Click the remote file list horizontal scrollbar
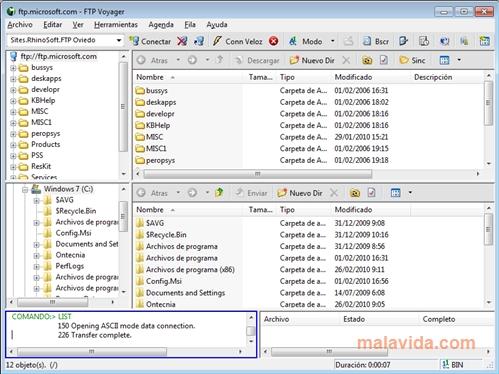Screen dimensions: 499x374 tap(257, 173)
